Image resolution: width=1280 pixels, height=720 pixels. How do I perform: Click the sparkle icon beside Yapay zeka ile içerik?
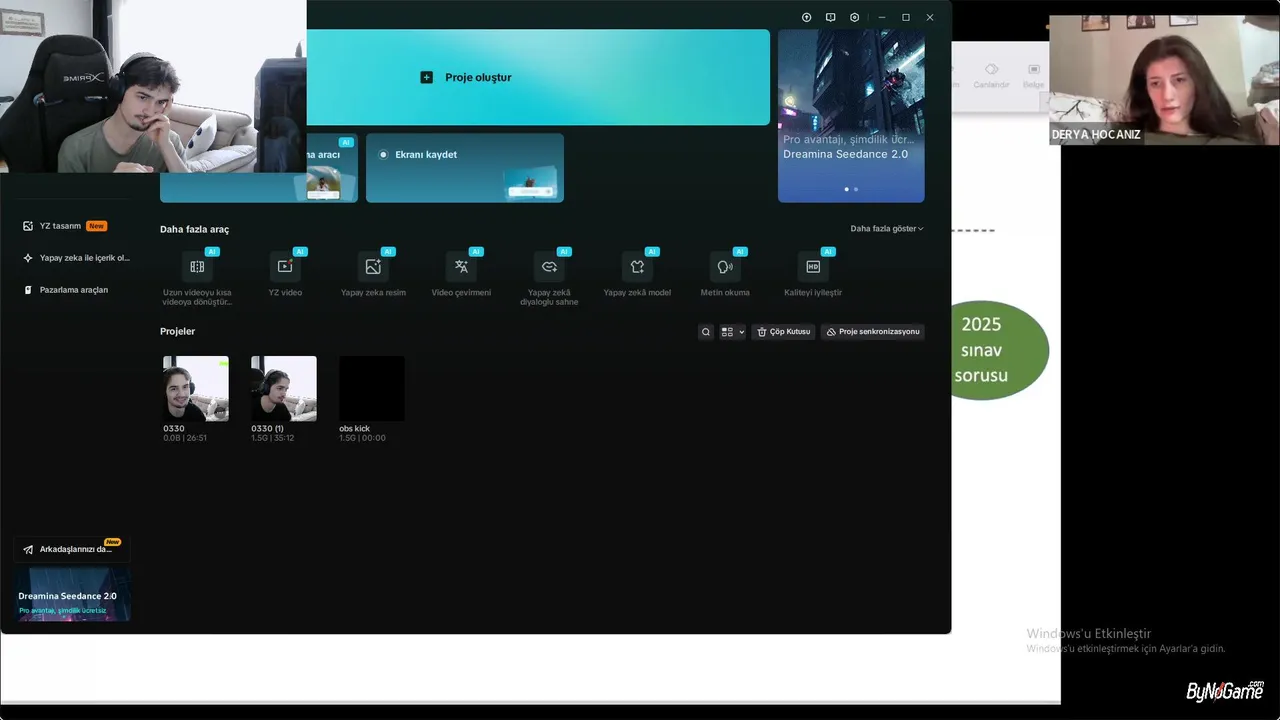(28, 258)
